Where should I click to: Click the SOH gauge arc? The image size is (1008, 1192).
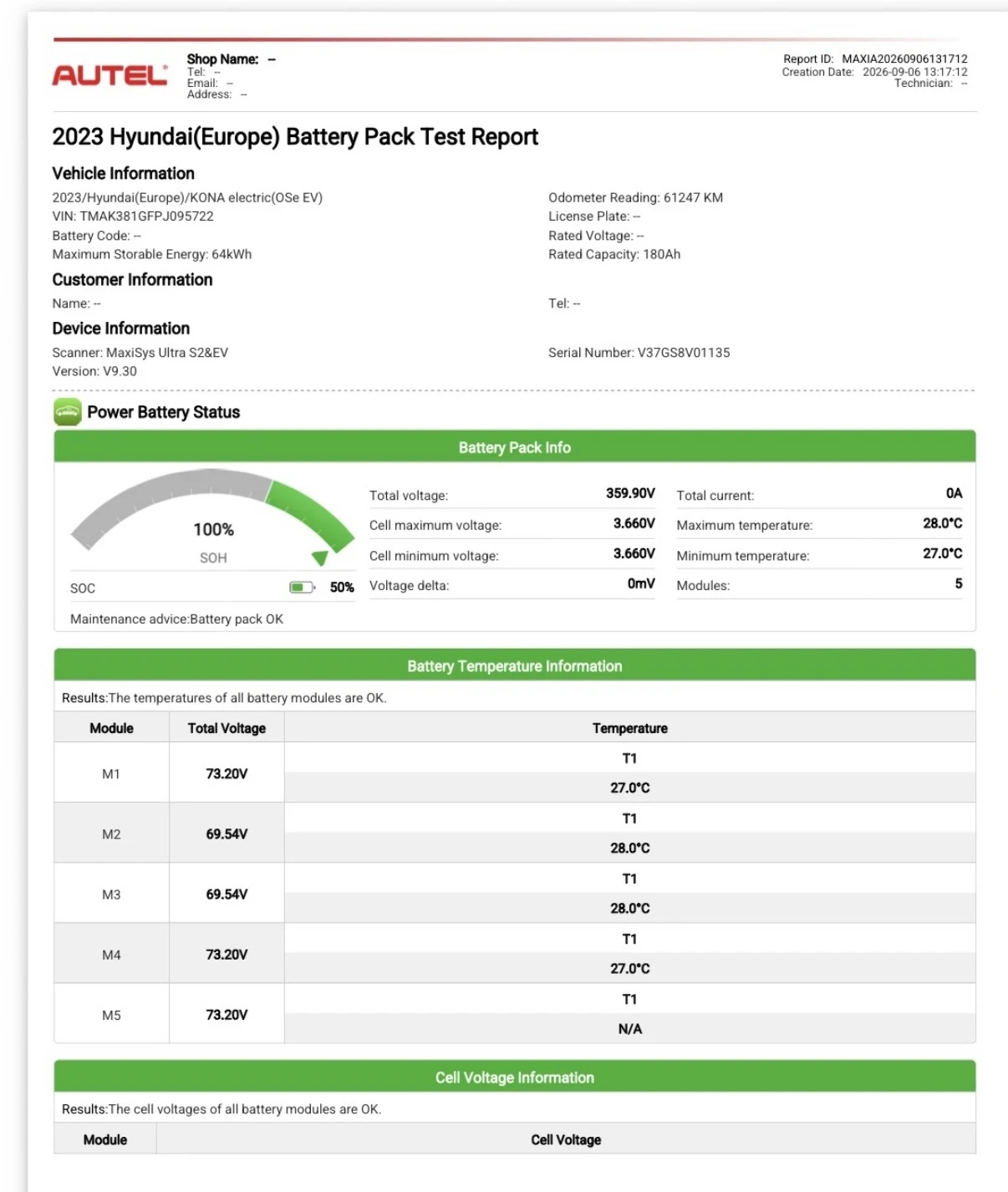[213, 510]
